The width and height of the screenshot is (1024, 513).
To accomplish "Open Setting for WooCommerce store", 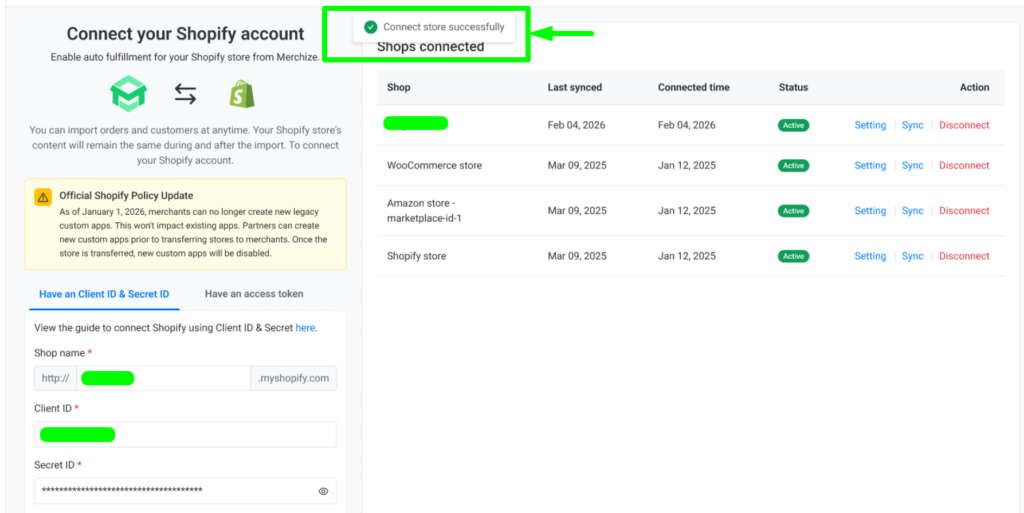I will click(x=870, y=166).
